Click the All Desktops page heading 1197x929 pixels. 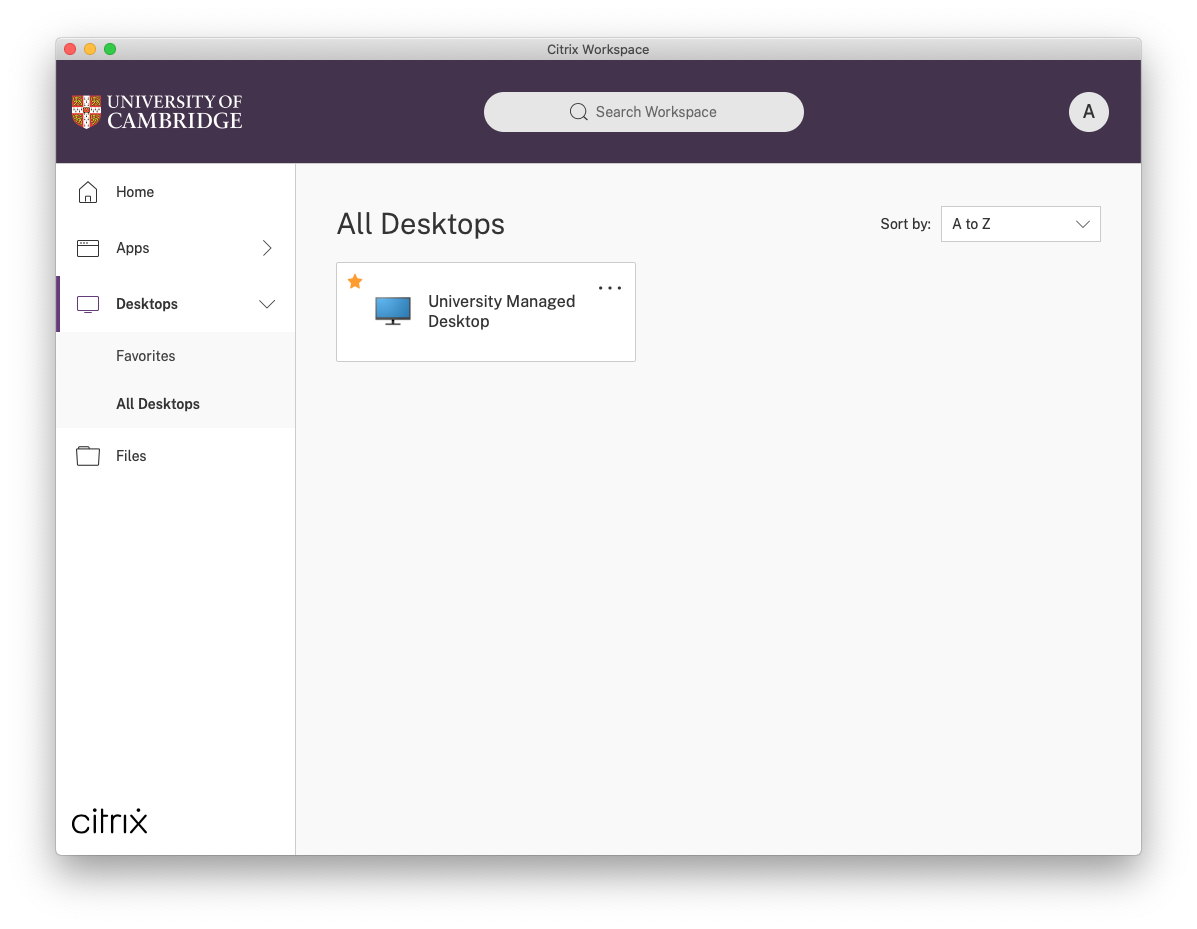pos(420,224)
